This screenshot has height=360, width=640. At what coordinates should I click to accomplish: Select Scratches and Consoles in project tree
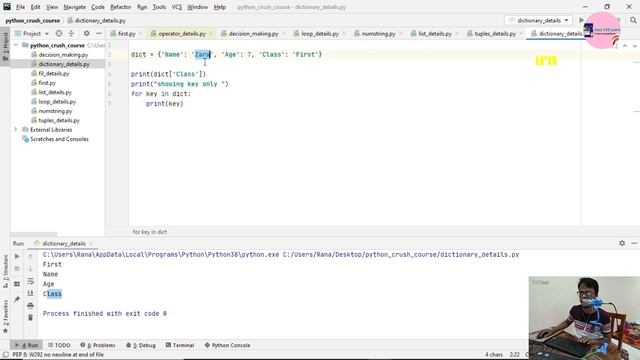tap(59, 139)
